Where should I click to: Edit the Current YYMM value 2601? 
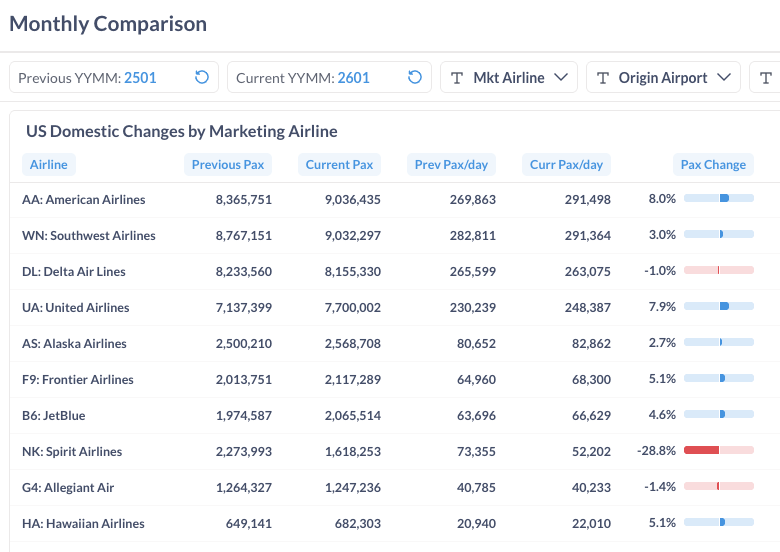[354, 78]
